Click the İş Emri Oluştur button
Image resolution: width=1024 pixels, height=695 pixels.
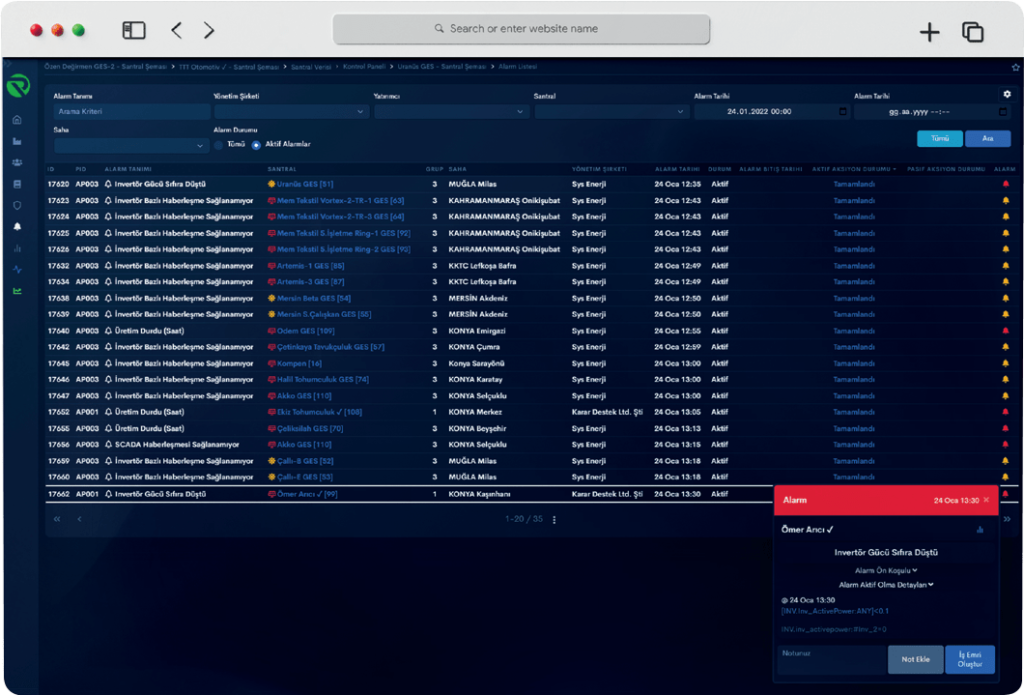970,660
